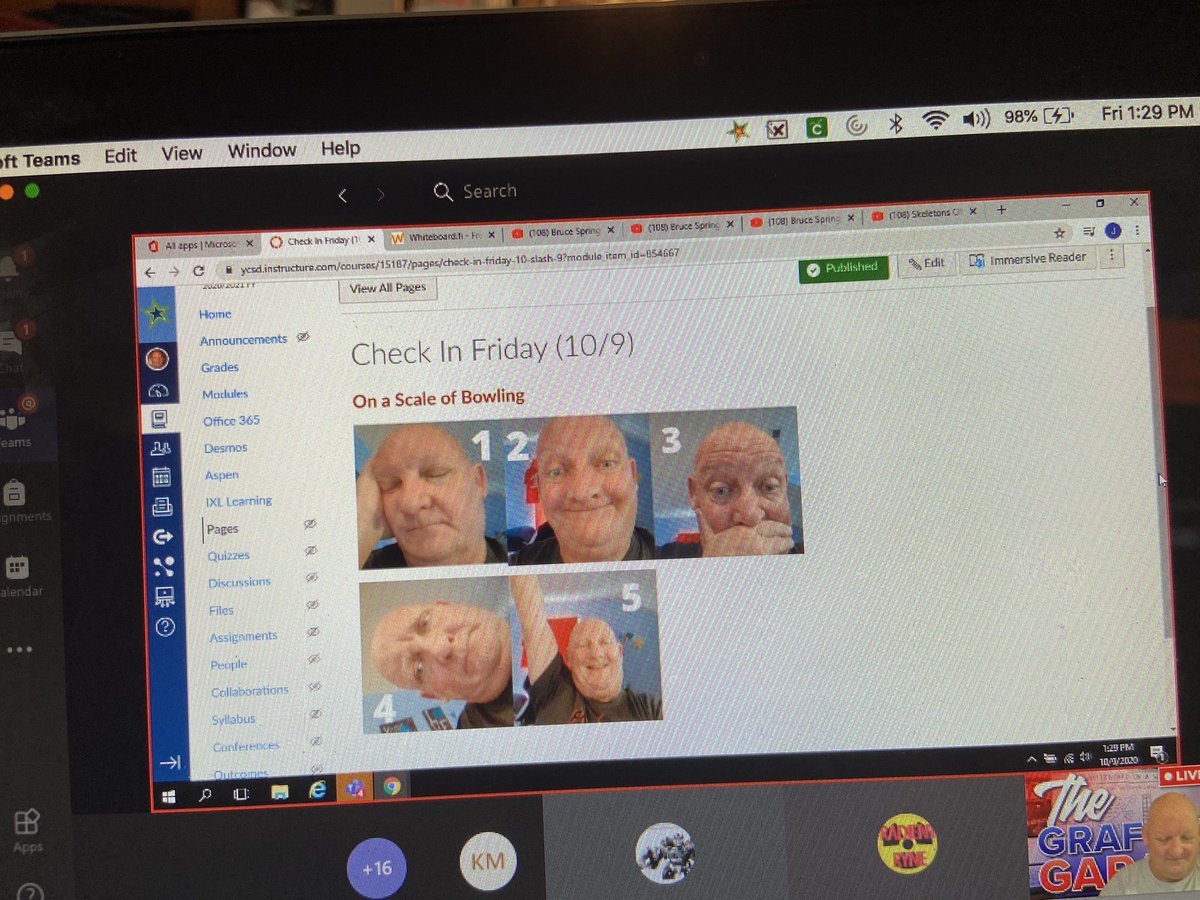Toggle visibility eye icon next to Syllabus
The image size is (1200, 900).
(x=316, y=714)
